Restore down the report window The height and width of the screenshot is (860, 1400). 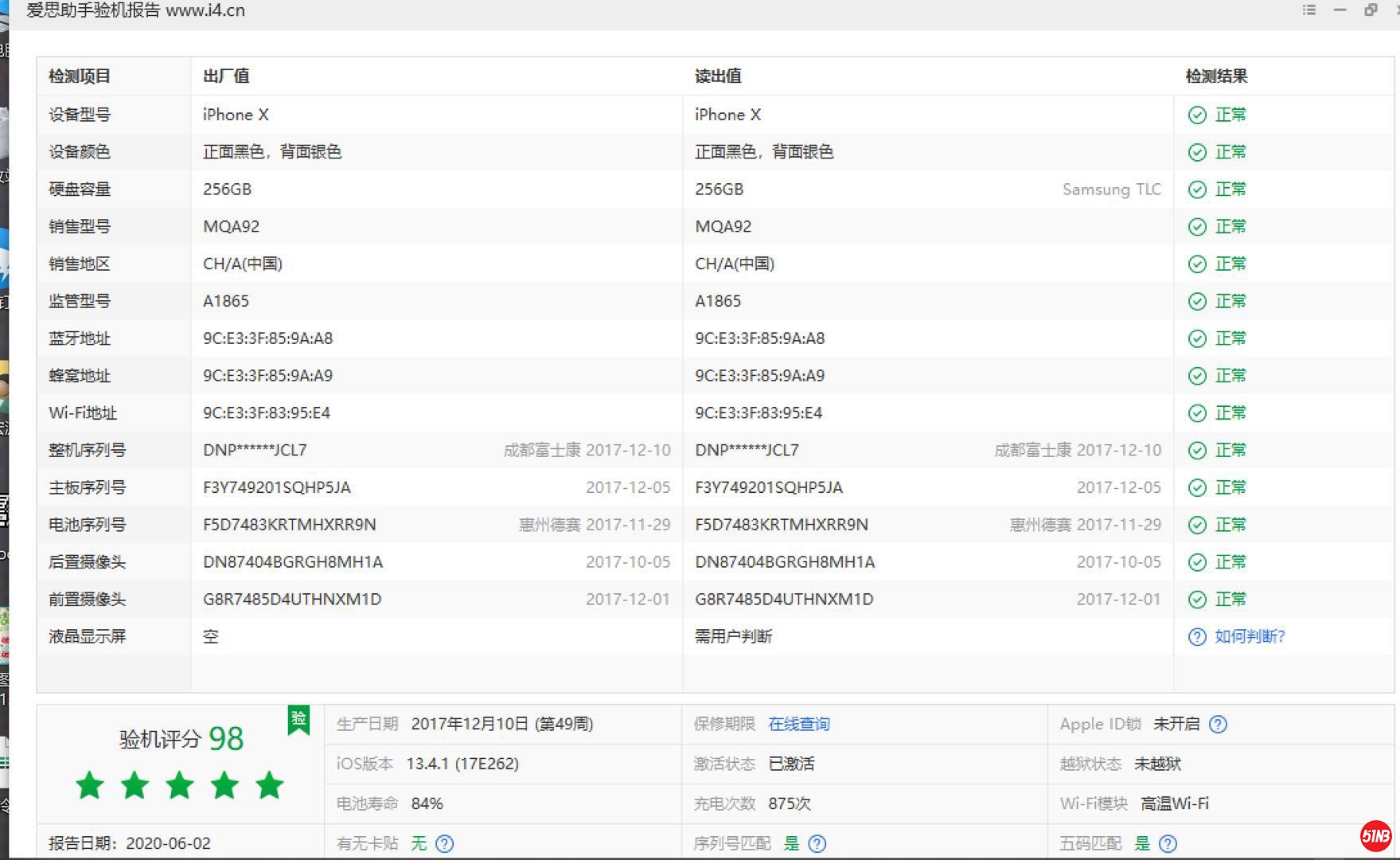coord(1371,10)
